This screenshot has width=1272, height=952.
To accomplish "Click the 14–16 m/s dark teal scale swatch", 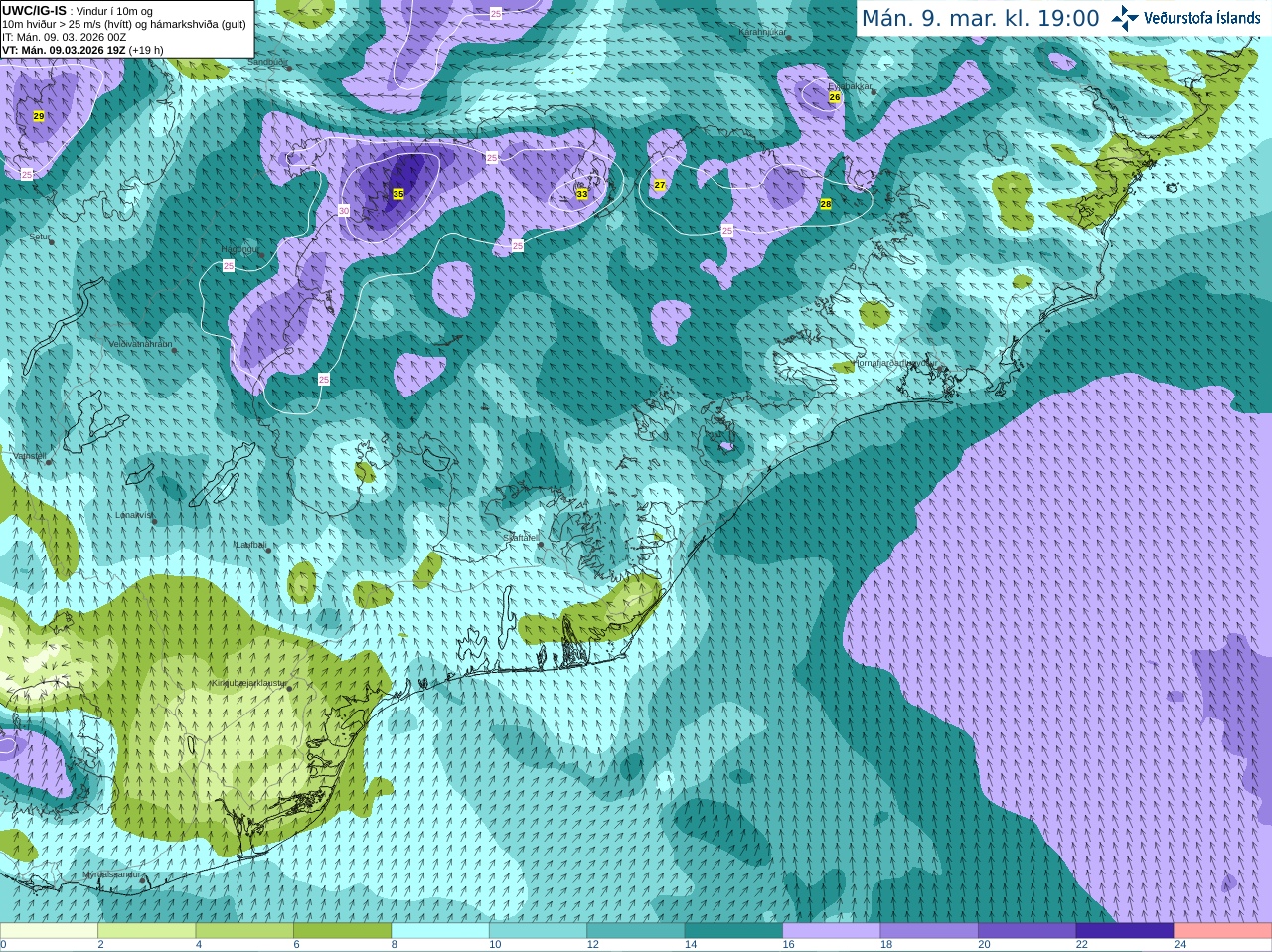I will pyautogui.click(x=734, y=931).
